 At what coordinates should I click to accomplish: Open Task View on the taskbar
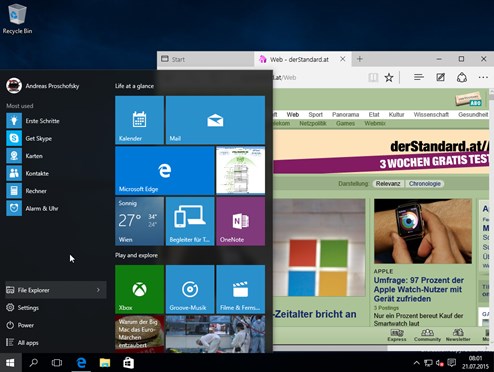(57, 363)
